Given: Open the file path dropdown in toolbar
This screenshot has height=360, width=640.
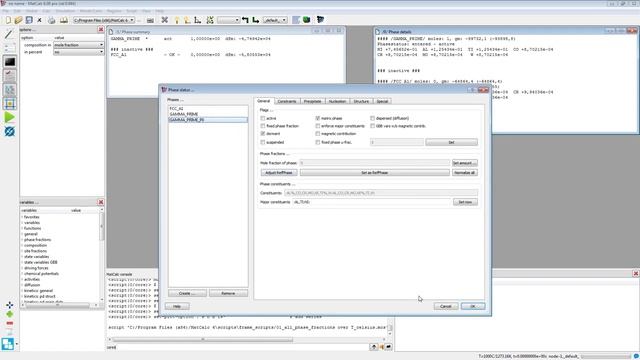Looking at the screenshot, I should 104,20.
